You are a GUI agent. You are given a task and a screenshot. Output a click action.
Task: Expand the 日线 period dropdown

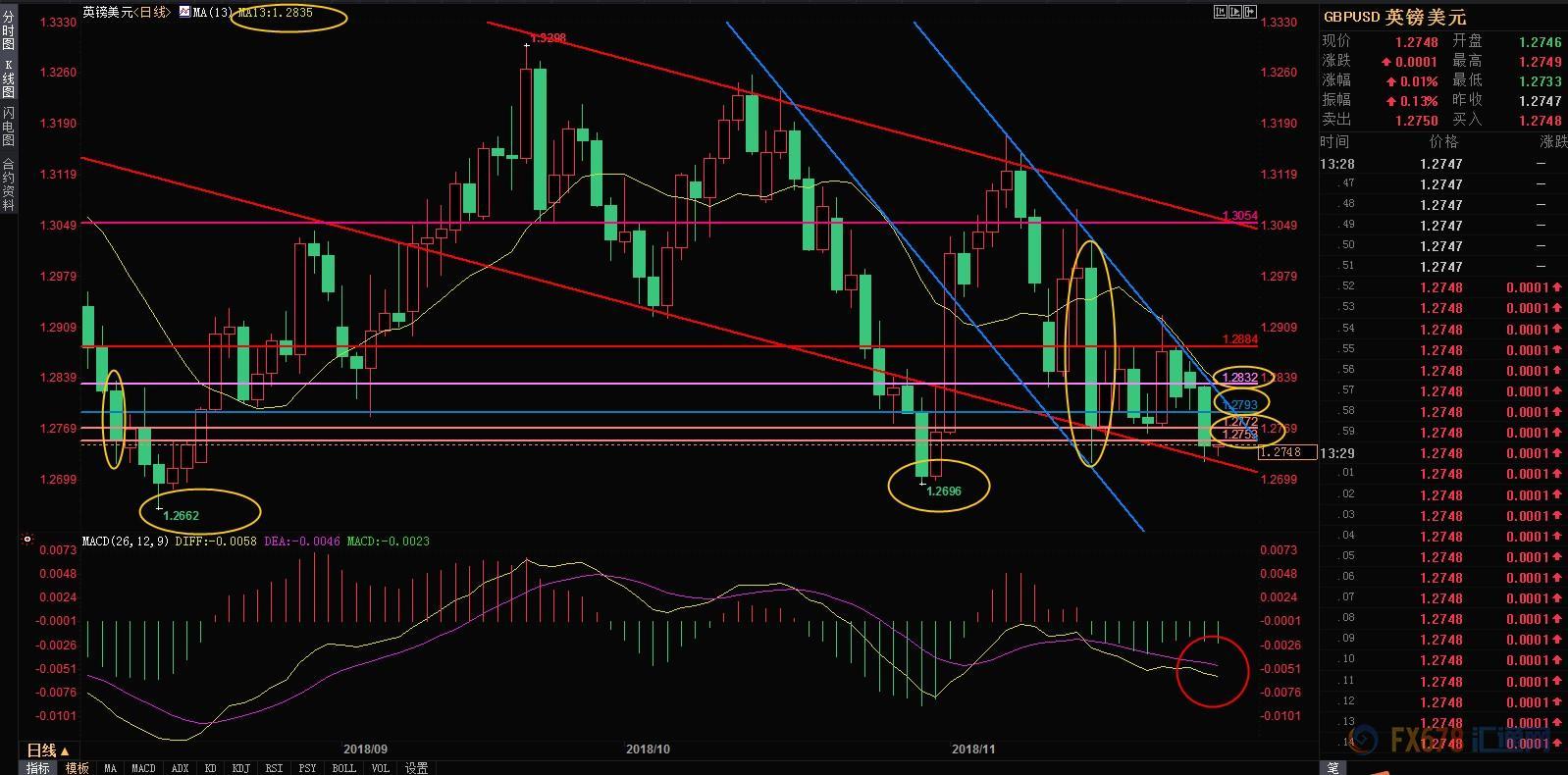coord(47,750)
